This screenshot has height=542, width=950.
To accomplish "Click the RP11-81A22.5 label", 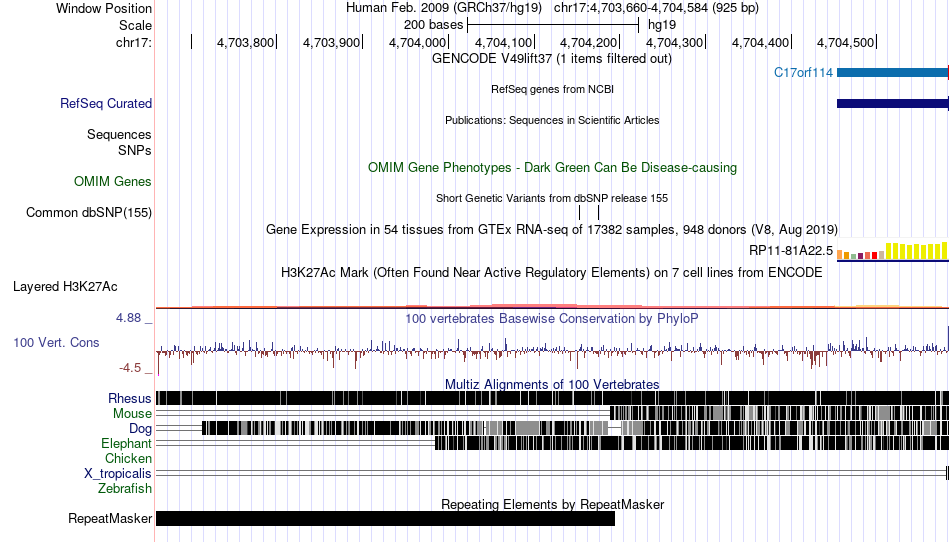I will click(x=791, y=251).
